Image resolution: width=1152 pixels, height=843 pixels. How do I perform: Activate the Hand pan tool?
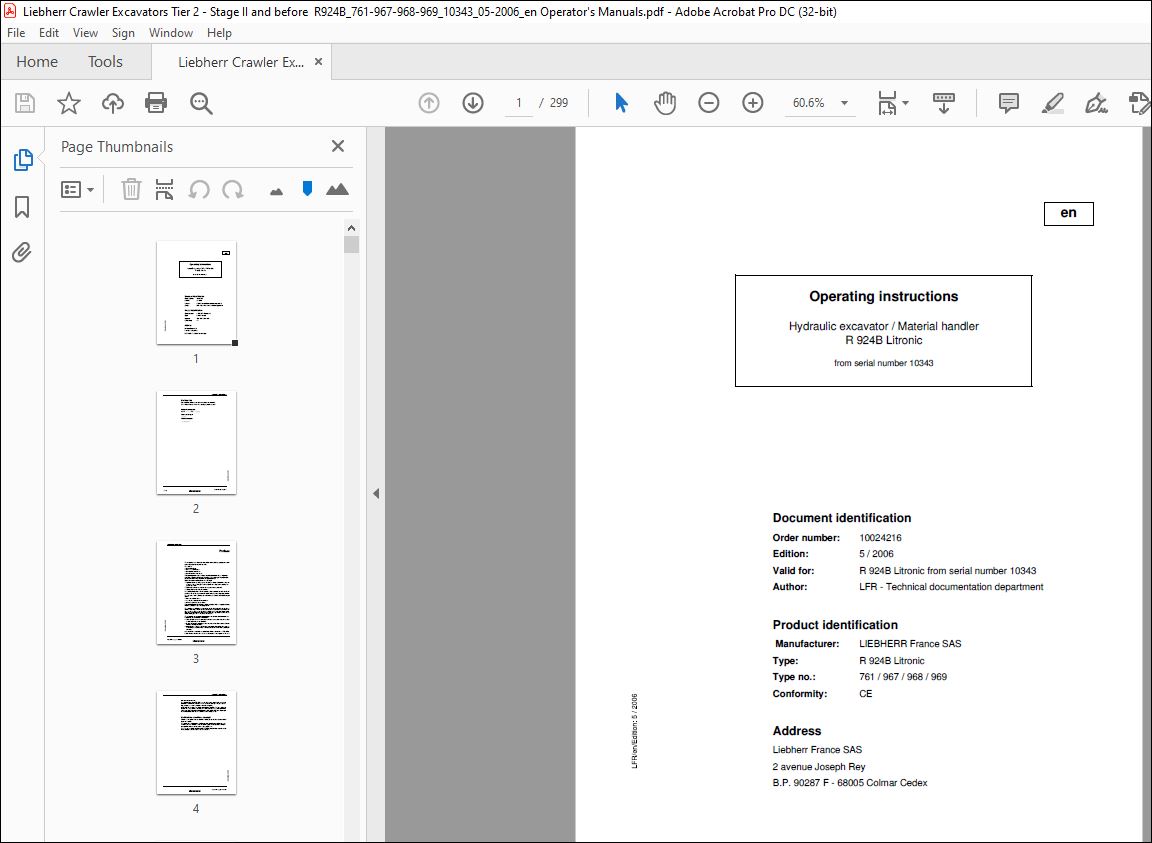[665, 103]
